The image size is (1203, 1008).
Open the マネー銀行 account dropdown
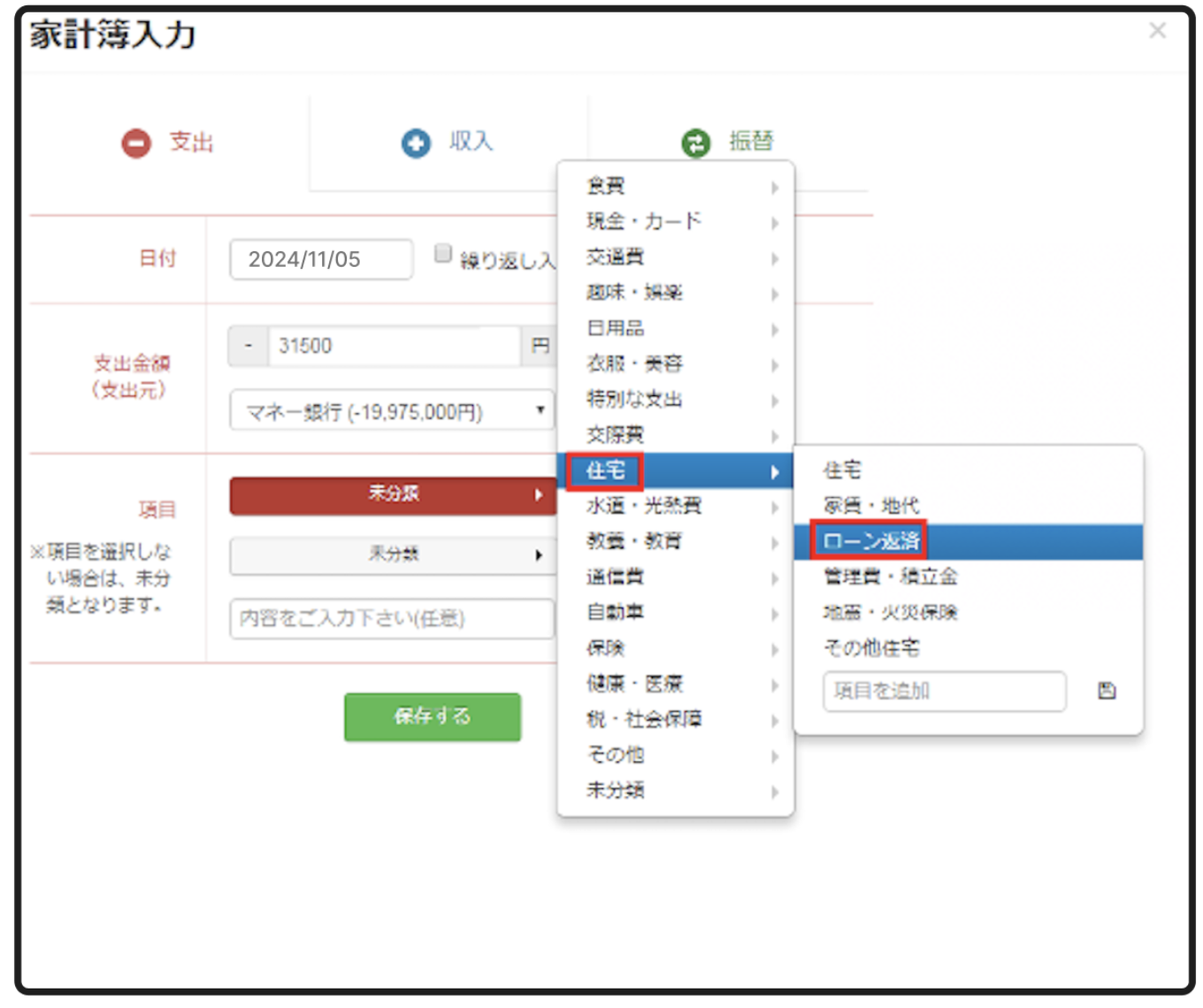click(x=392, y=411)
